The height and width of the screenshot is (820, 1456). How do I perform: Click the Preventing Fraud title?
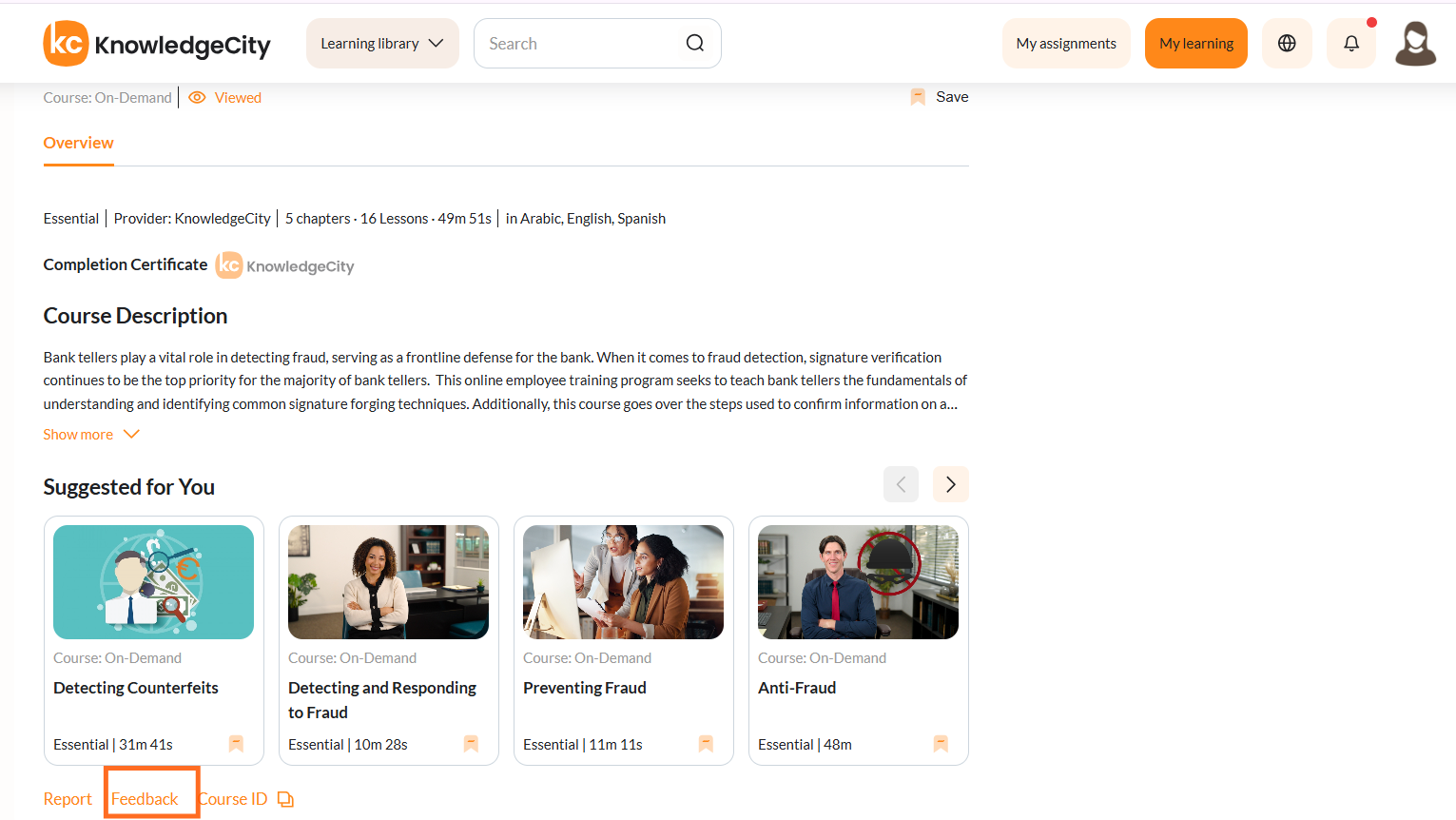(585, 688)
